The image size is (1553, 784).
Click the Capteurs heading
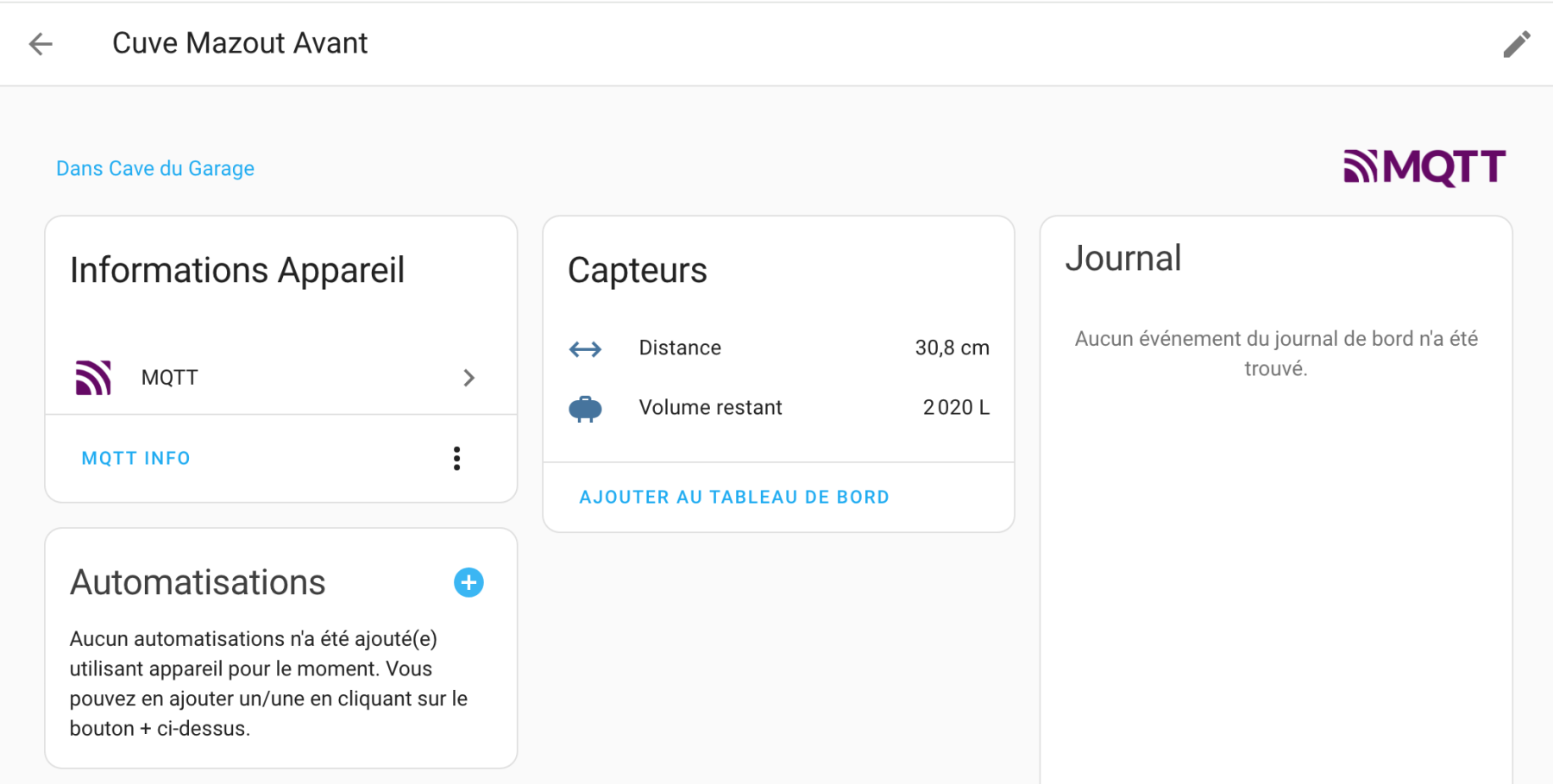click(638, 271)
